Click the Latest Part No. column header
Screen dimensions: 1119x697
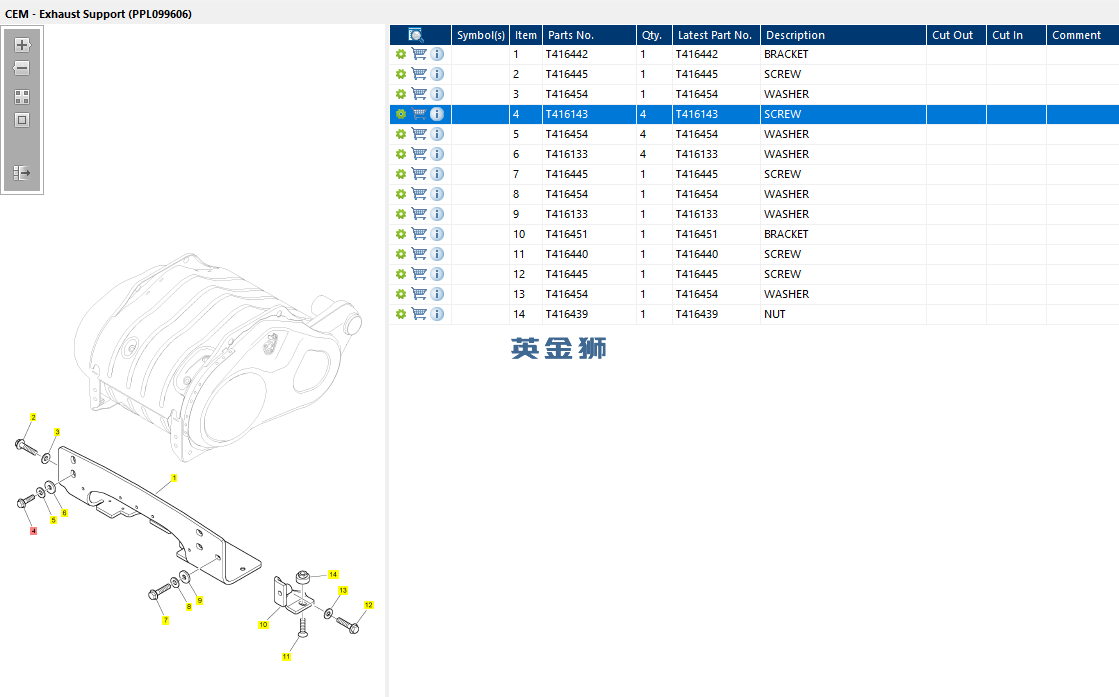click(716, 35)
